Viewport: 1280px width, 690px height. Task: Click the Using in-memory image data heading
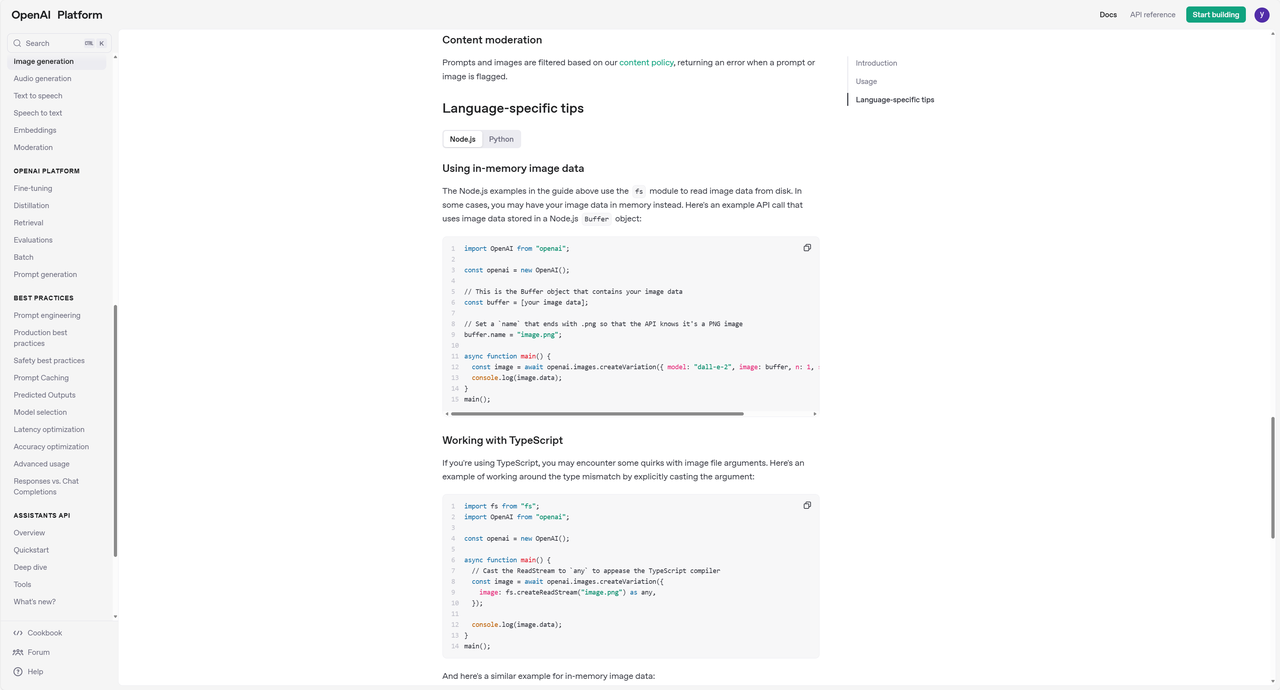[513, 168]
